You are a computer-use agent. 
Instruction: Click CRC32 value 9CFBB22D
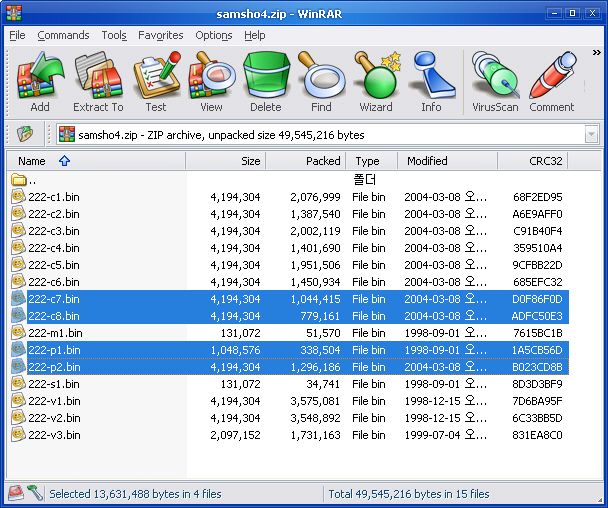tap(537, 265)
